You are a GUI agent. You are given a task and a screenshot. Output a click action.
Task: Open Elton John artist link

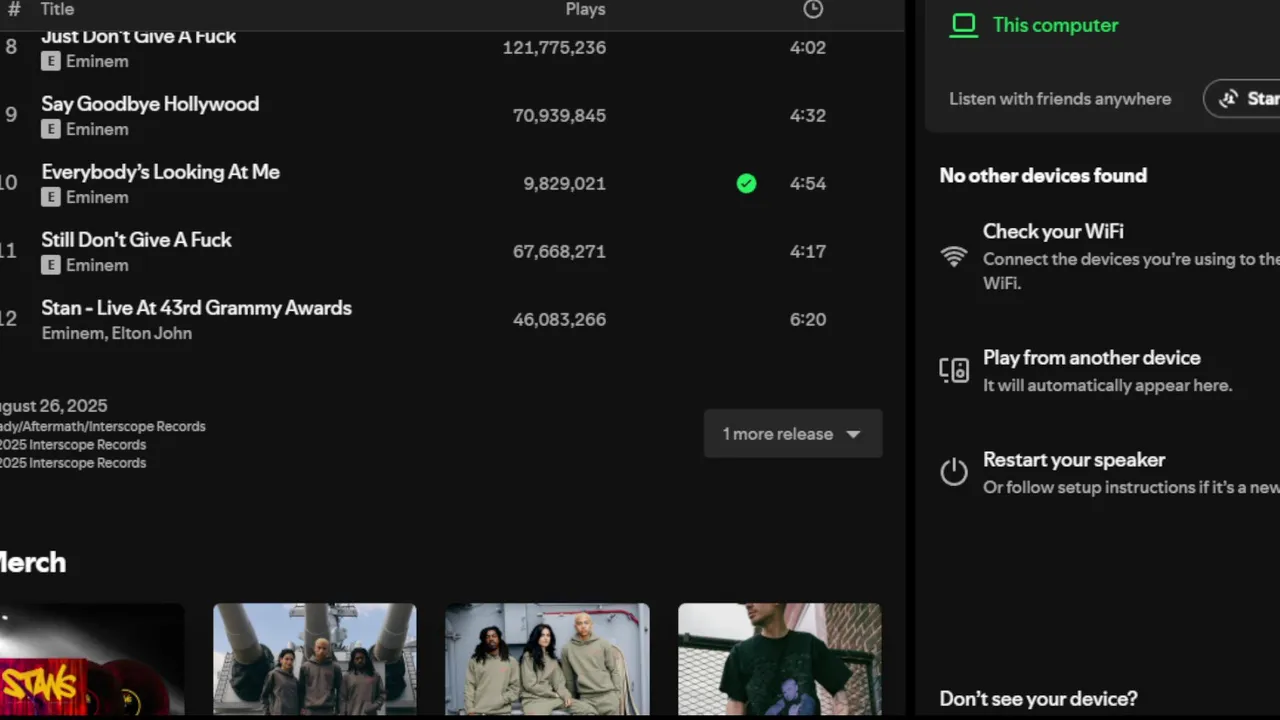pyautogui.click(x=151, y=333)
